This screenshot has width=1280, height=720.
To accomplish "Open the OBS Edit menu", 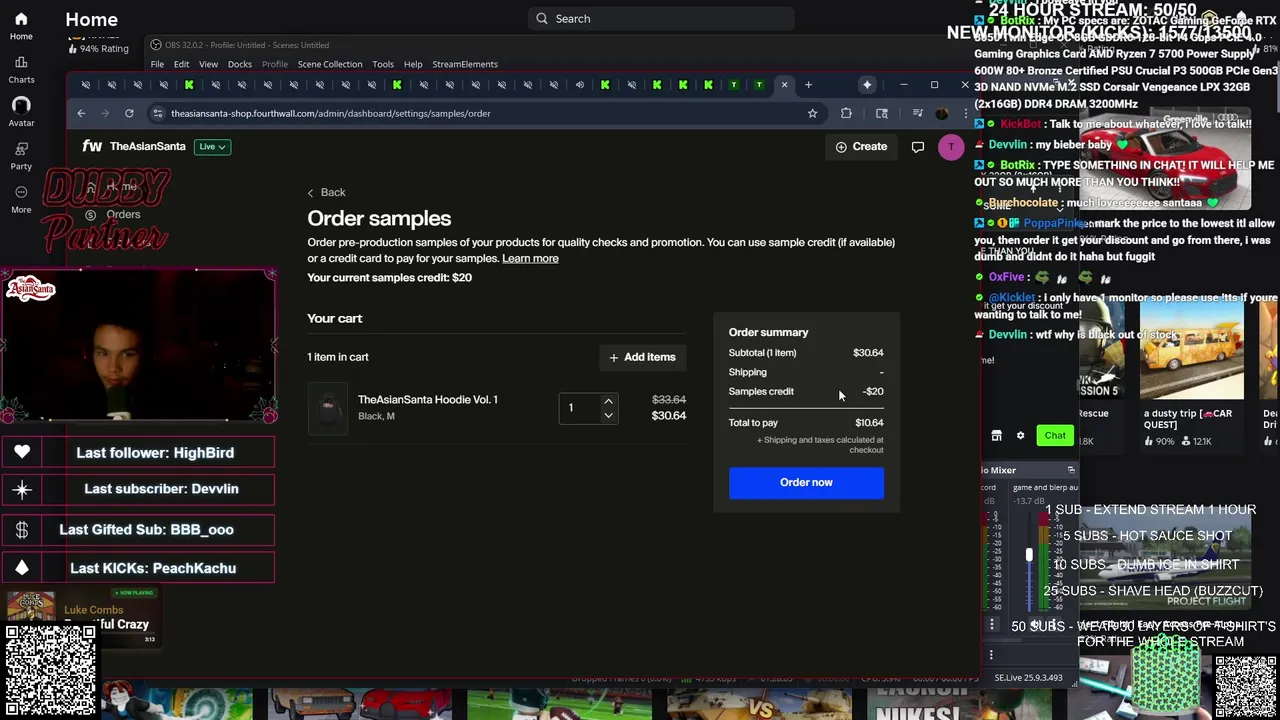I will point(181,64).
